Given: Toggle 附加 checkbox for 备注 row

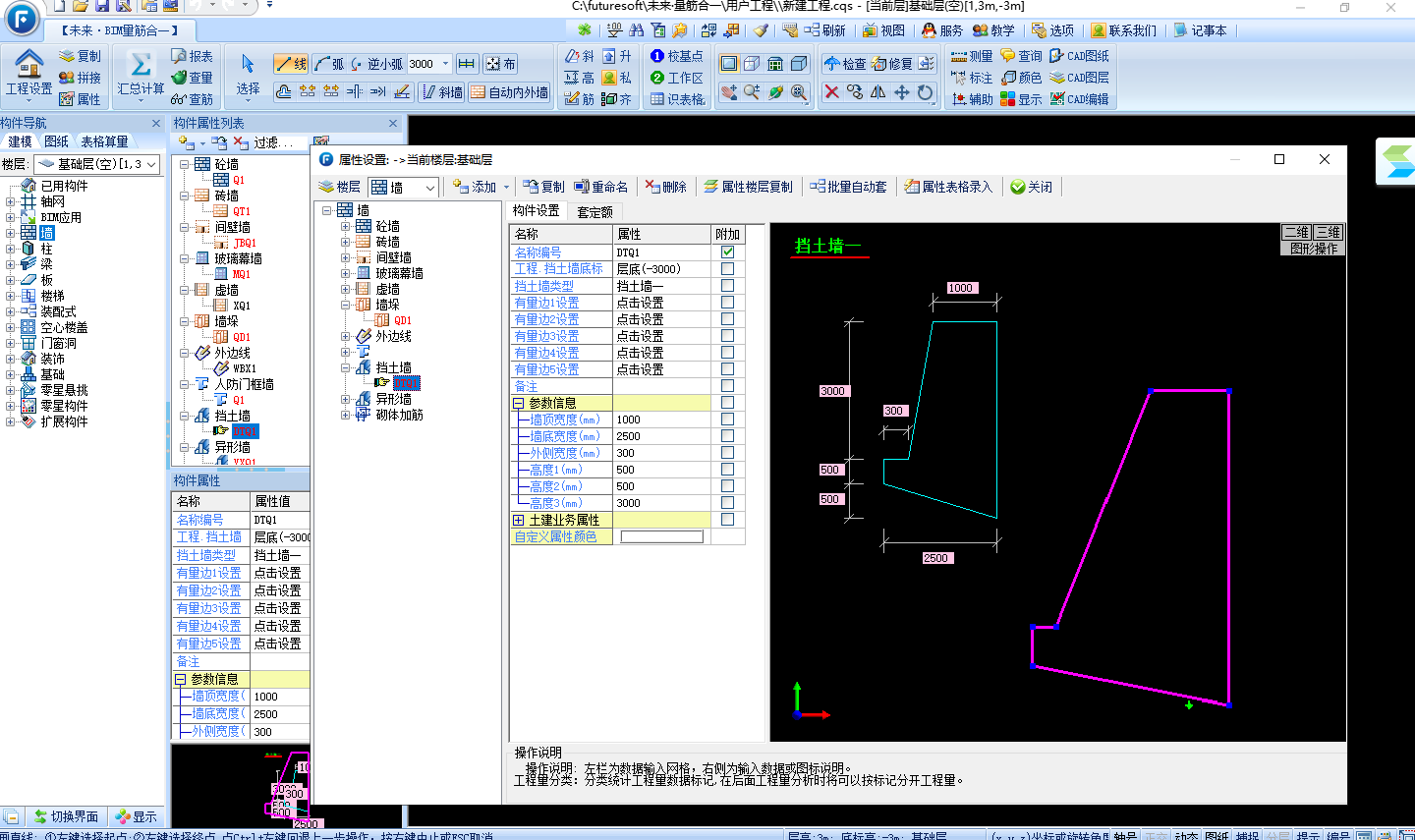Looking at the screenshot, I should [x=727, y=385].
